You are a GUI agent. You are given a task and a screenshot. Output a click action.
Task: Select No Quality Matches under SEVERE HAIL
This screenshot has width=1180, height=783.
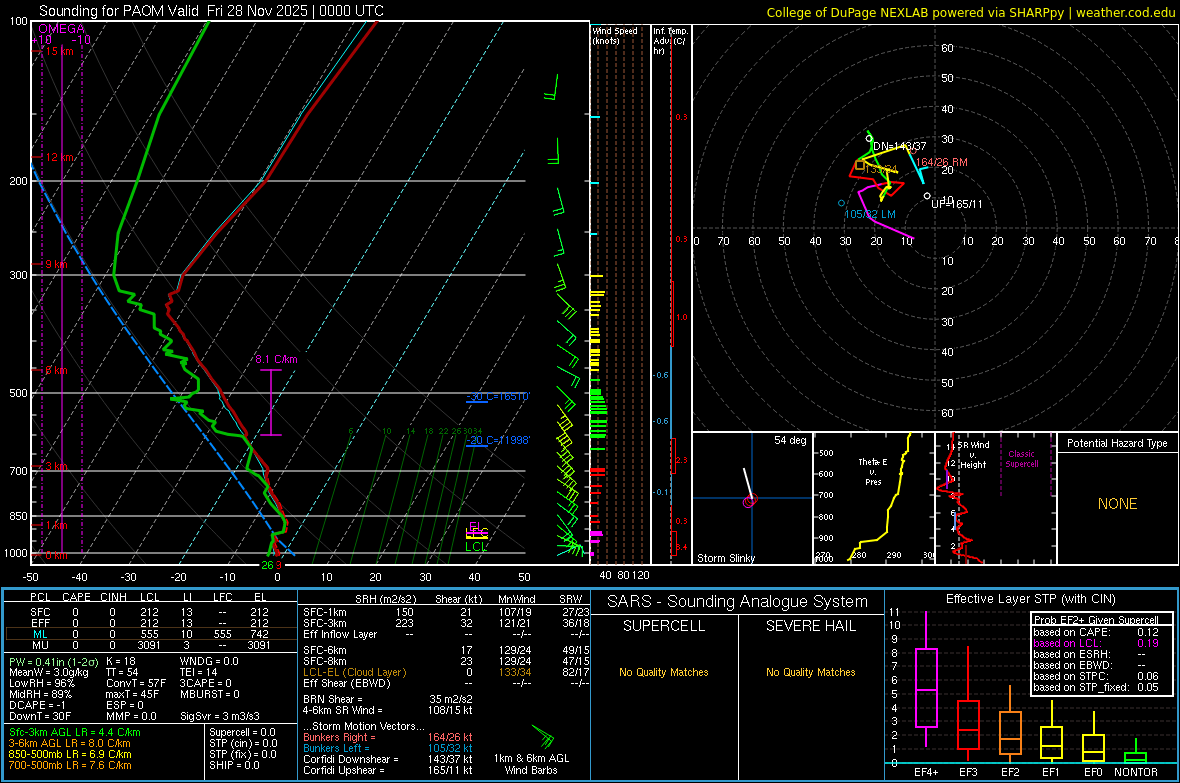coord(810,672)
